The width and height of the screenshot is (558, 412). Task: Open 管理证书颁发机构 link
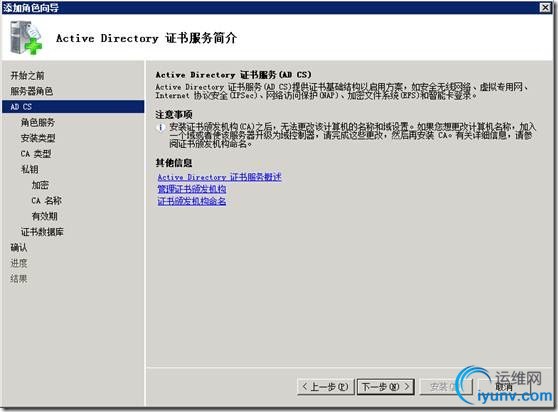192,189
